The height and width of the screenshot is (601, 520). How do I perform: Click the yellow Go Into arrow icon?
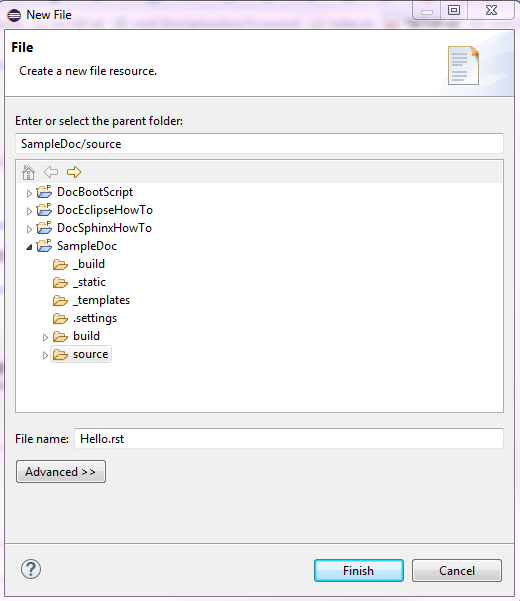(x=74, y=172)
